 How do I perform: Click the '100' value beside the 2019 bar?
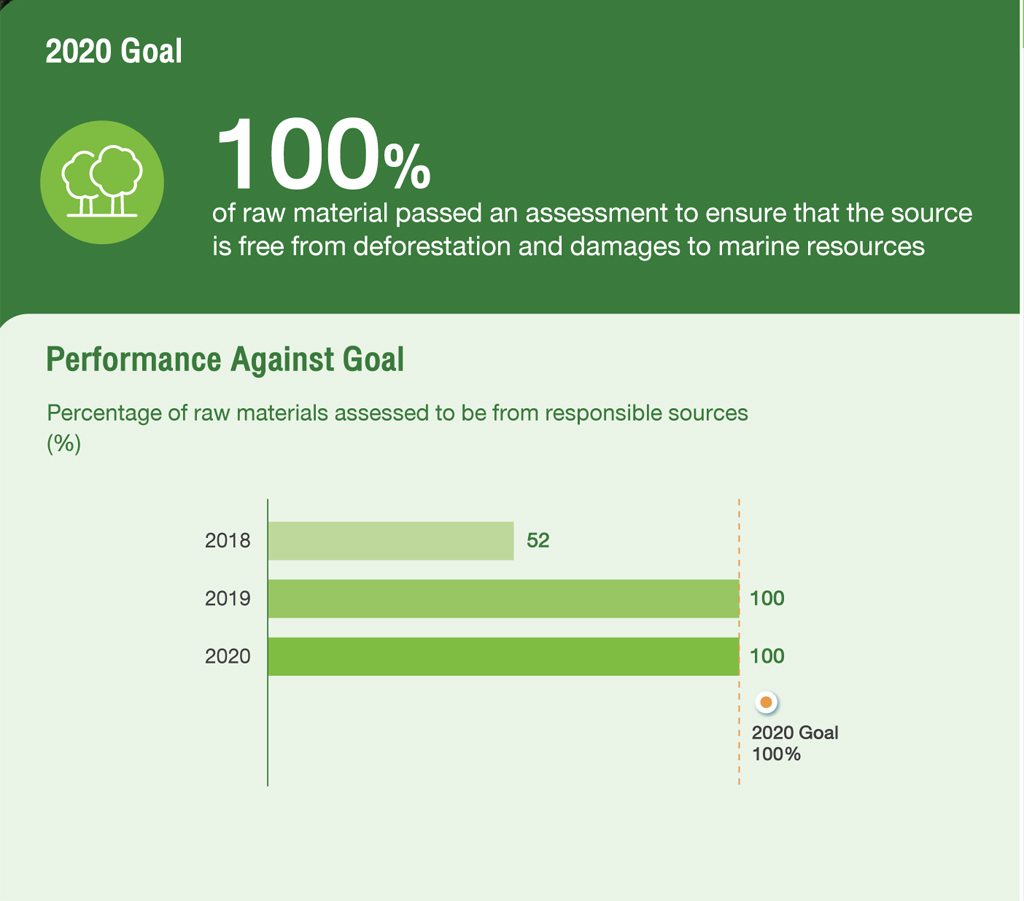(767, 598)
